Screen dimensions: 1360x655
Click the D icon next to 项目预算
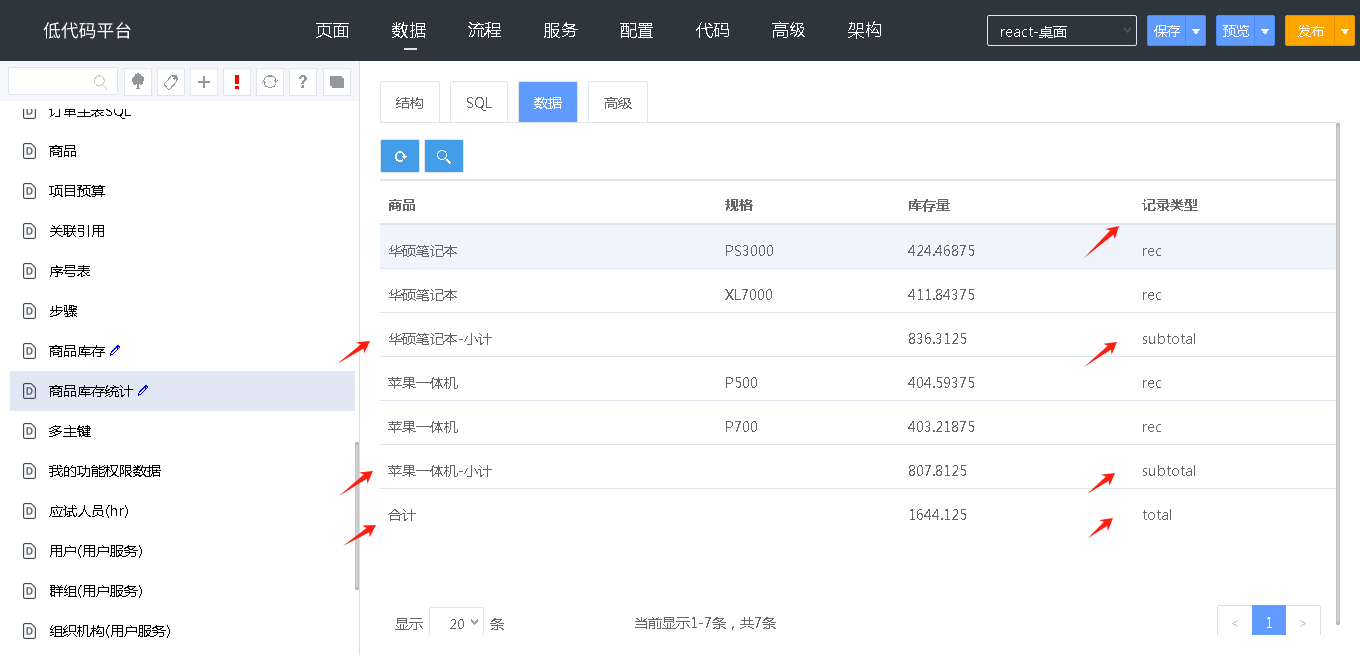pyautogui.click(x=29, y=191)
